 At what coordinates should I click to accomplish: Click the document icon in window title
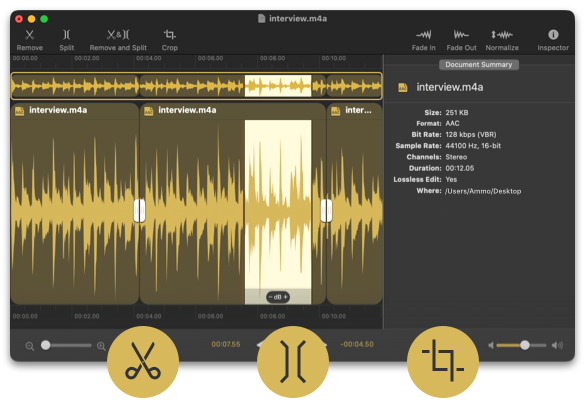262,19
